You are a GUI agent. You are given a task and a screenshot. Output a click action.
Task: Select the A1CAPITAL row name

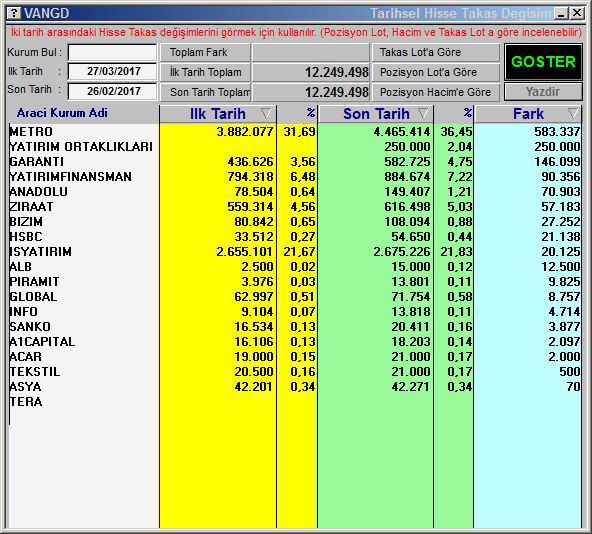pos(42,341)
